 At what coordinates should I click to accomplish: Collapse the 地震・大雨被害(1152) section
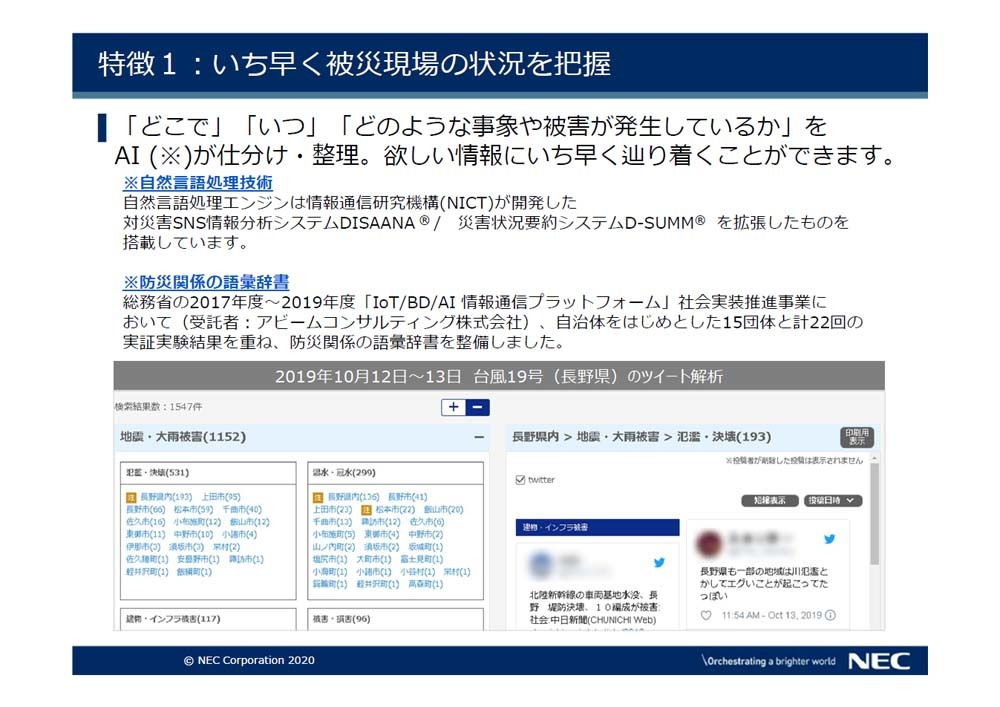pos(479,437)
